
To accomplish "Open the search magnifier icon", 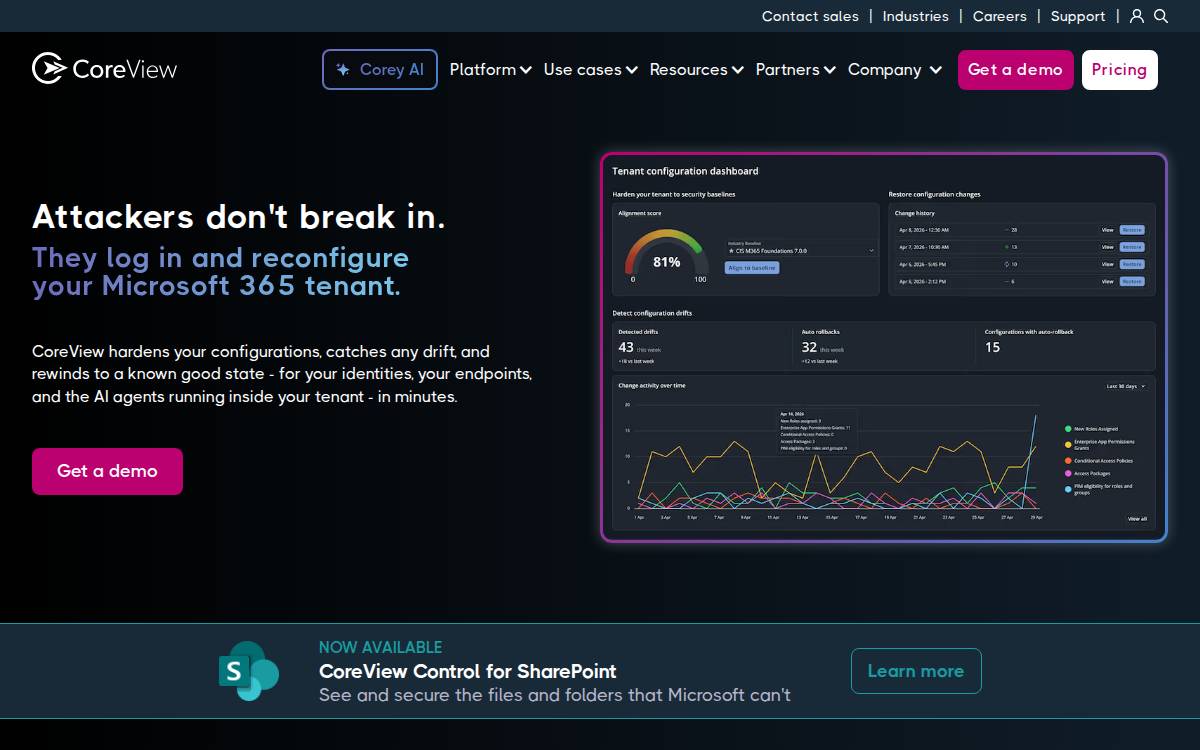I will click(1161, 16).
